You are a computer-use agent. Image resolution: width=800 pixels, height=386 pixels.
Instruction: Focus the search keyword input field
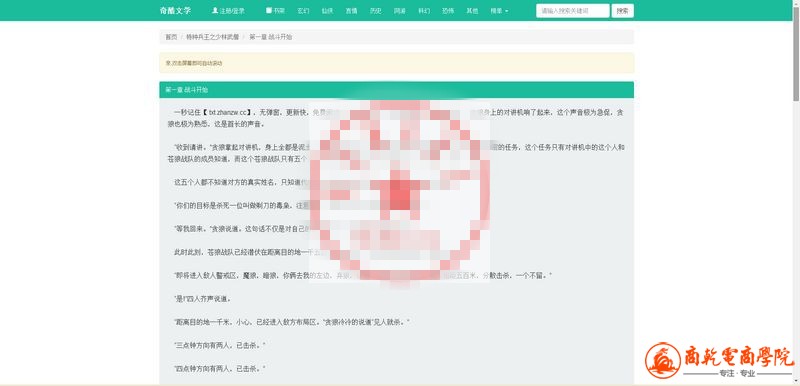pos(572,11)
